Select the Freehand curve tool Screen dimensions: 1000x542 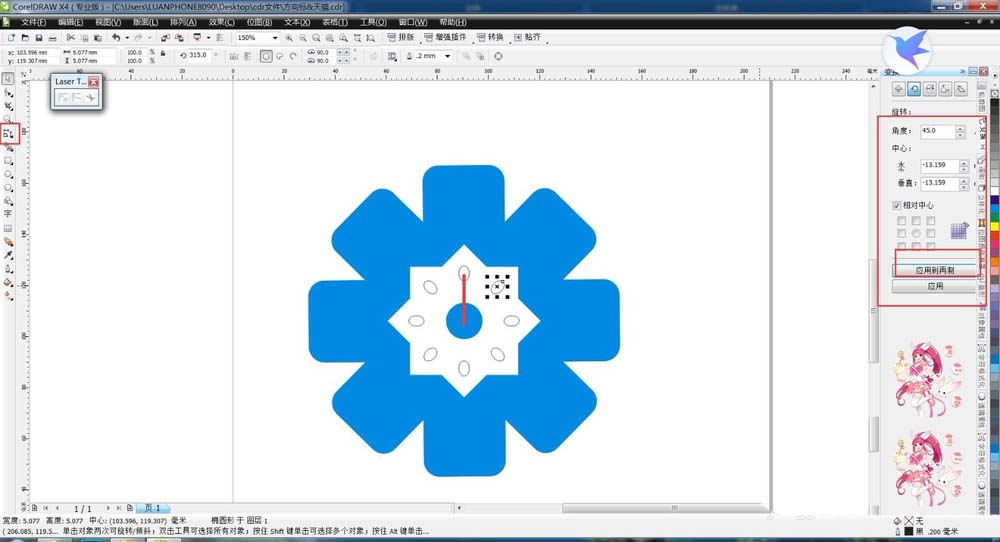8,134
